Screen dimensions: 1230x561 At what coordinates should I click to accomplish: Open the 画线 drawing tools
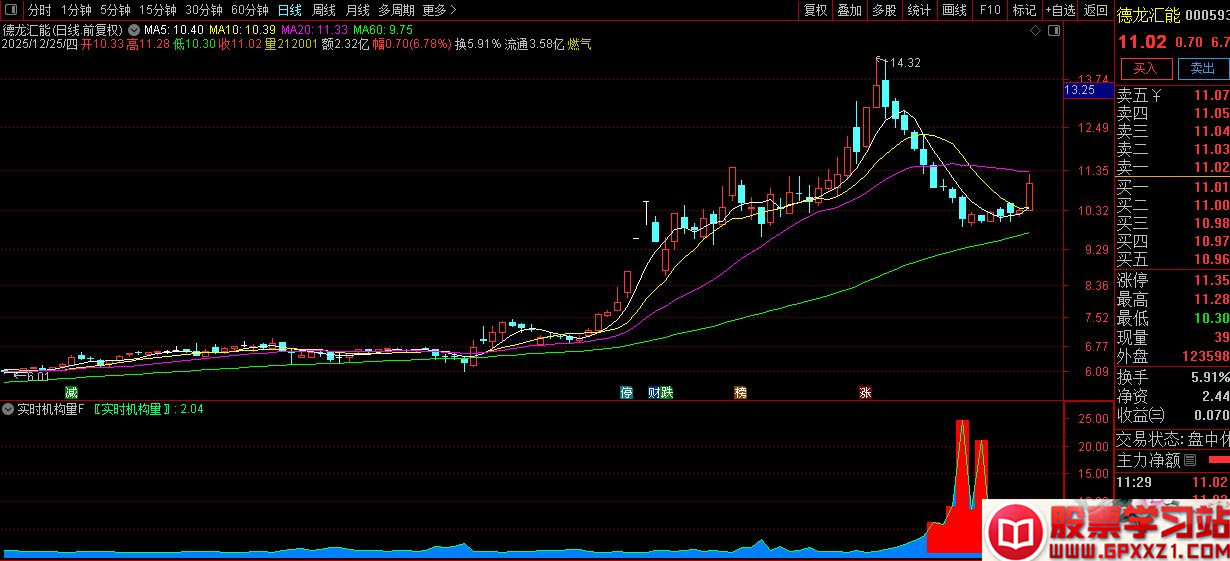pos(955,10)
